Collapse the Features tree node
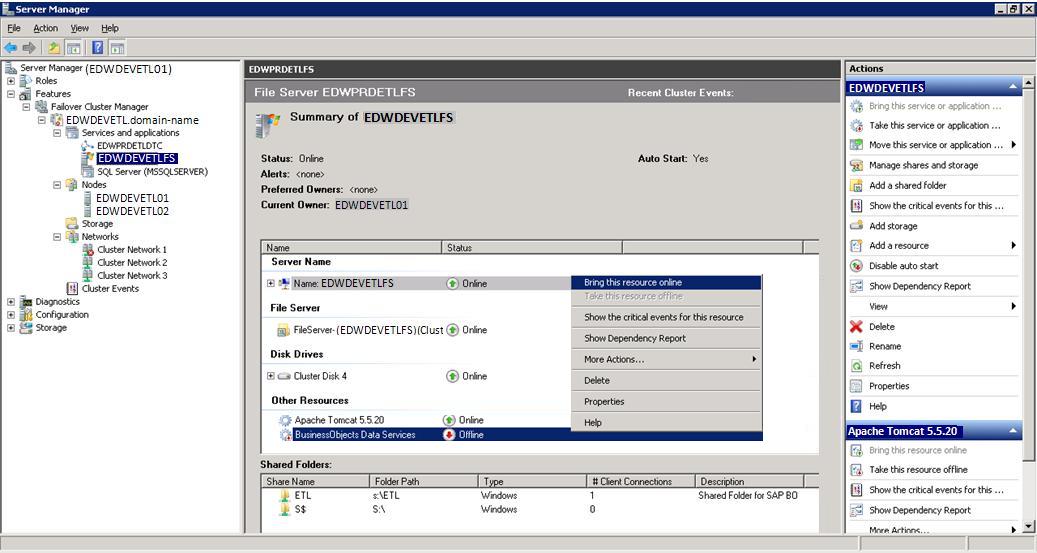 pos(11,94)
